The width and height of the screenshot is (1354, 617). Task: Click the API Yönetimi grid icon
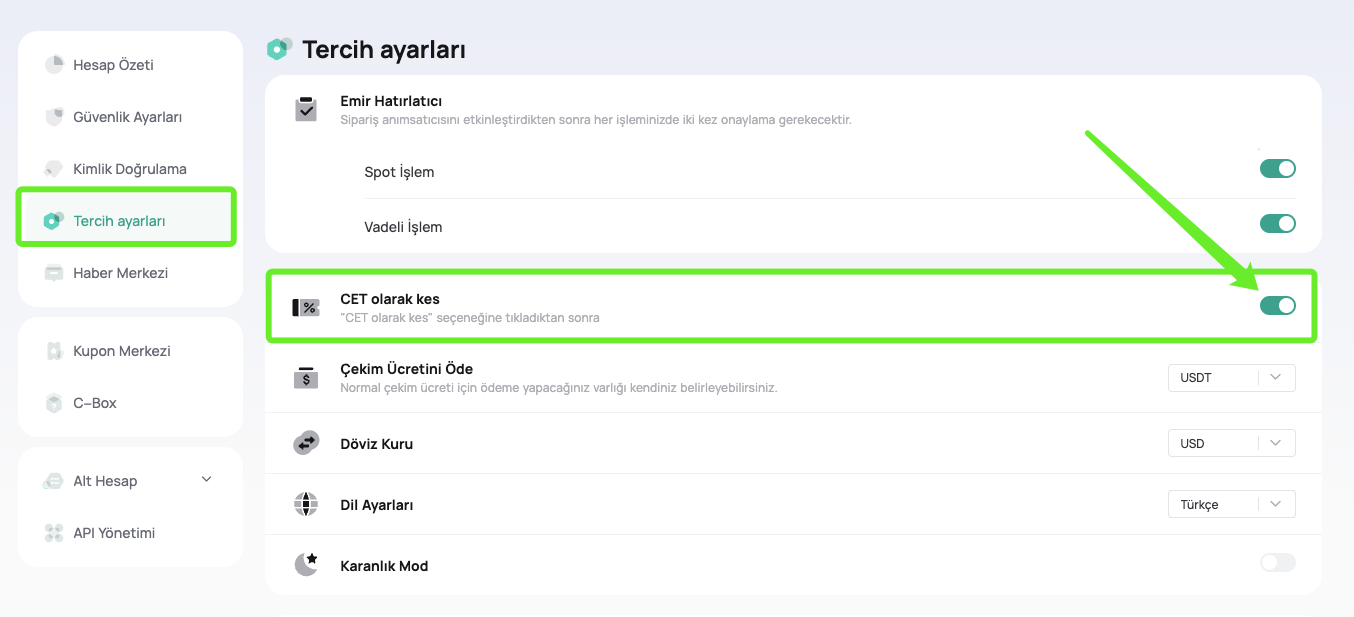click(x=54, y=533)
